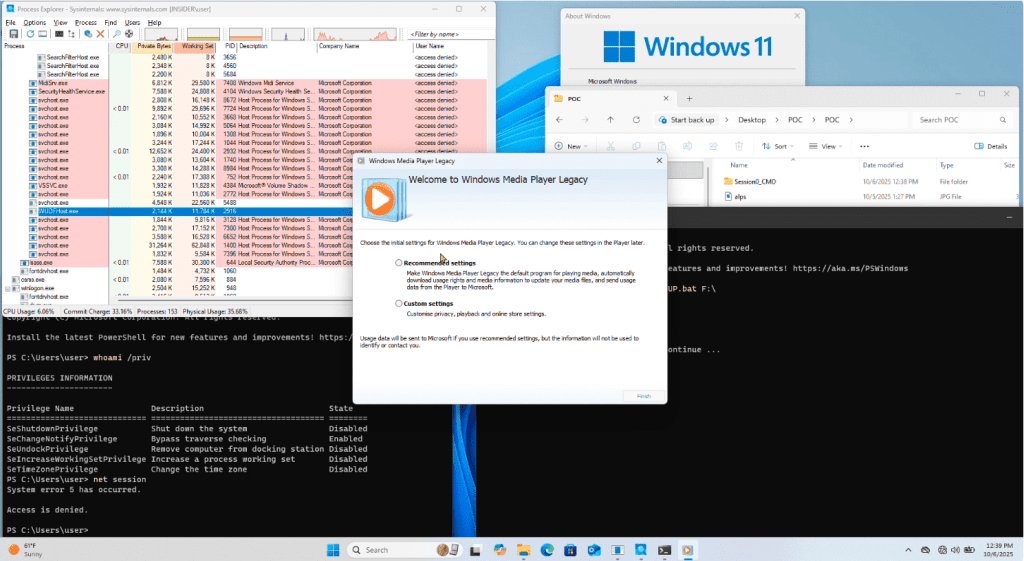Image resolution: width=1024 pixels, height=561 pixels.
Task: Refresh the POC folder in File Explorer
Action: pos(636,120)
